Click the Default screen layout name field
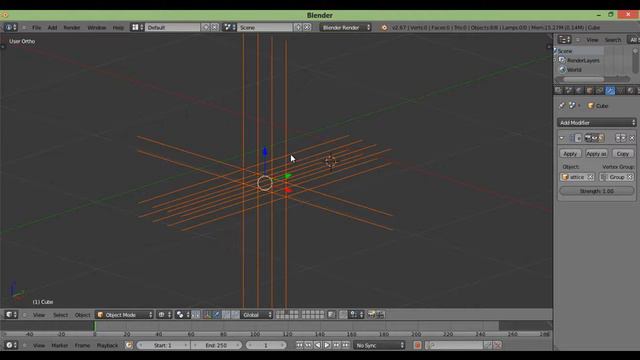The width and height of the screenshot is (640, 360). click(x=173, y=27)
